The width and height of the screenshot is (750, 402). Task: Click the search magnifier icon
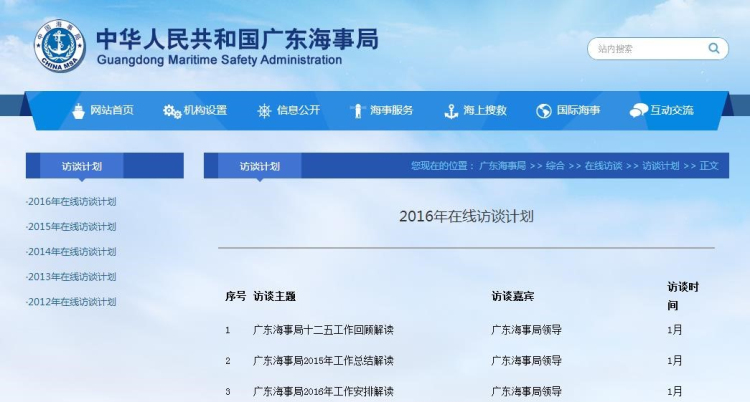click(x=714, y=47)
